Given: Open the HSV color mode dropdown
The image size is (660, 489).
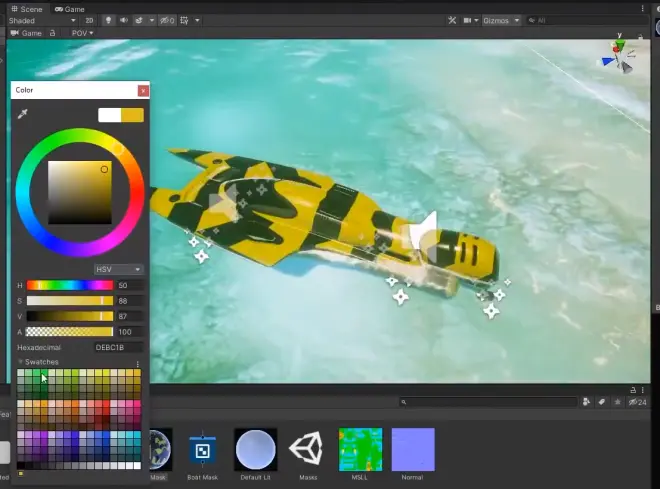Looking at the screenshot, I should click(118, 269).
